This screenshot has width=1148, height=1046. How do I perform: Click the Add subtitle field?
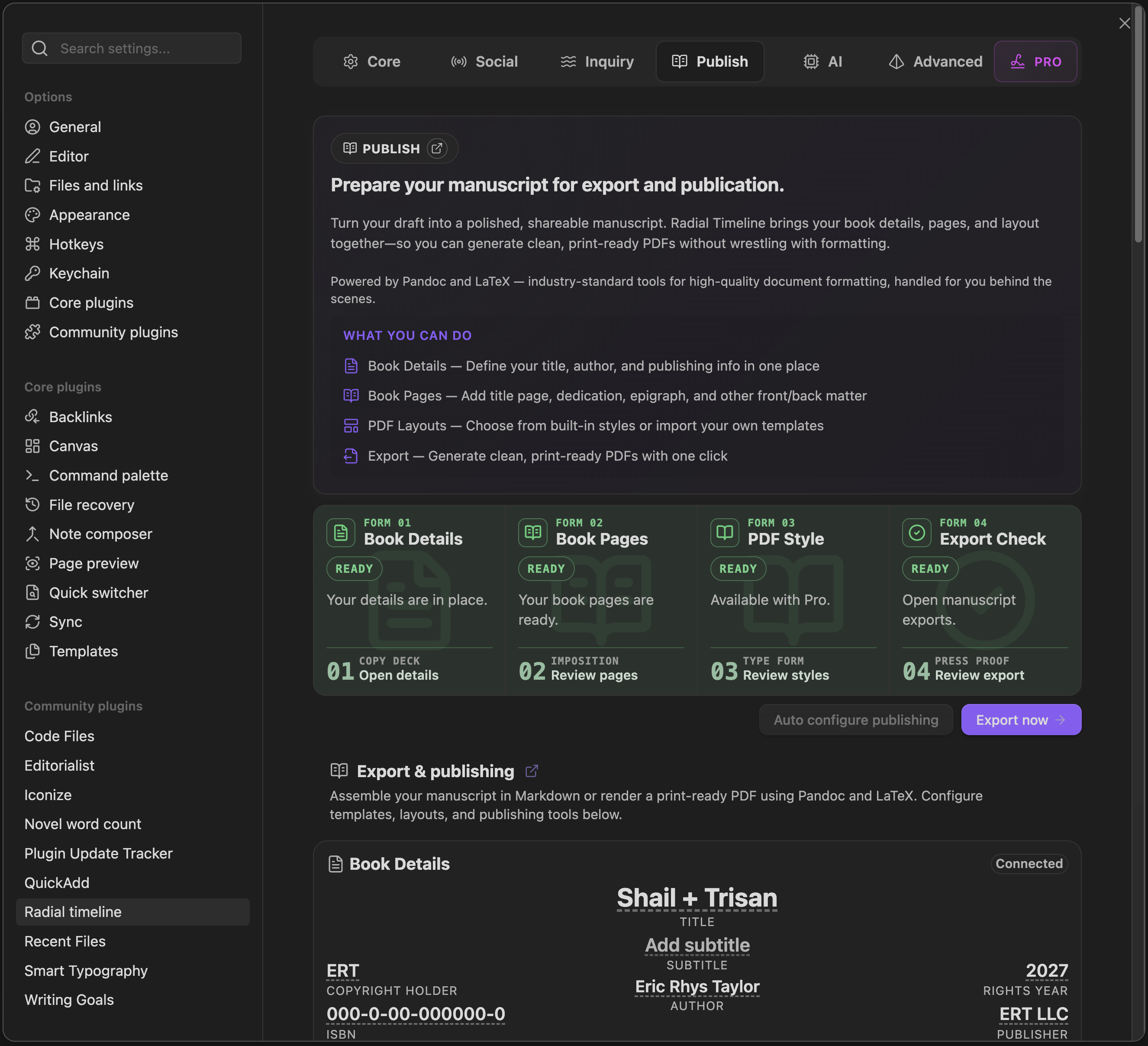[x=697, y=945]
